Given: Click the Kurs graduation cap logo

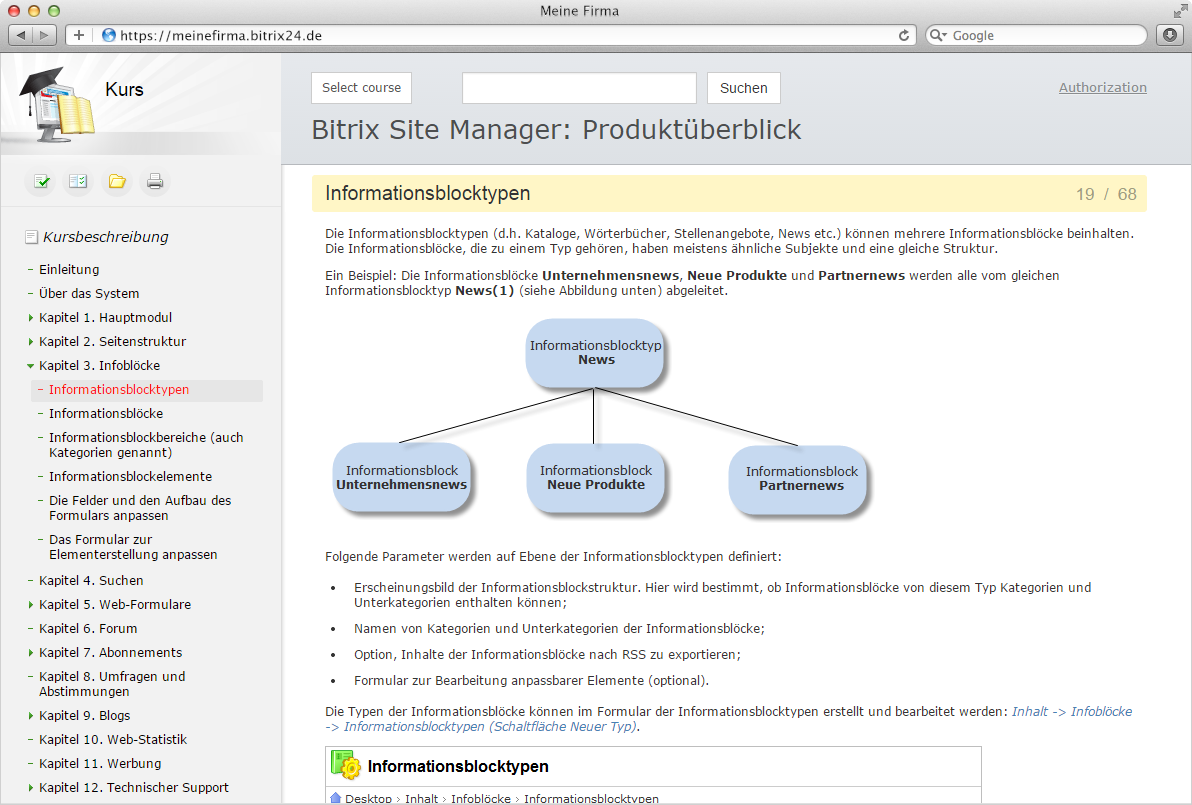Looking at the screenshot, I should (x=58, y=104).
